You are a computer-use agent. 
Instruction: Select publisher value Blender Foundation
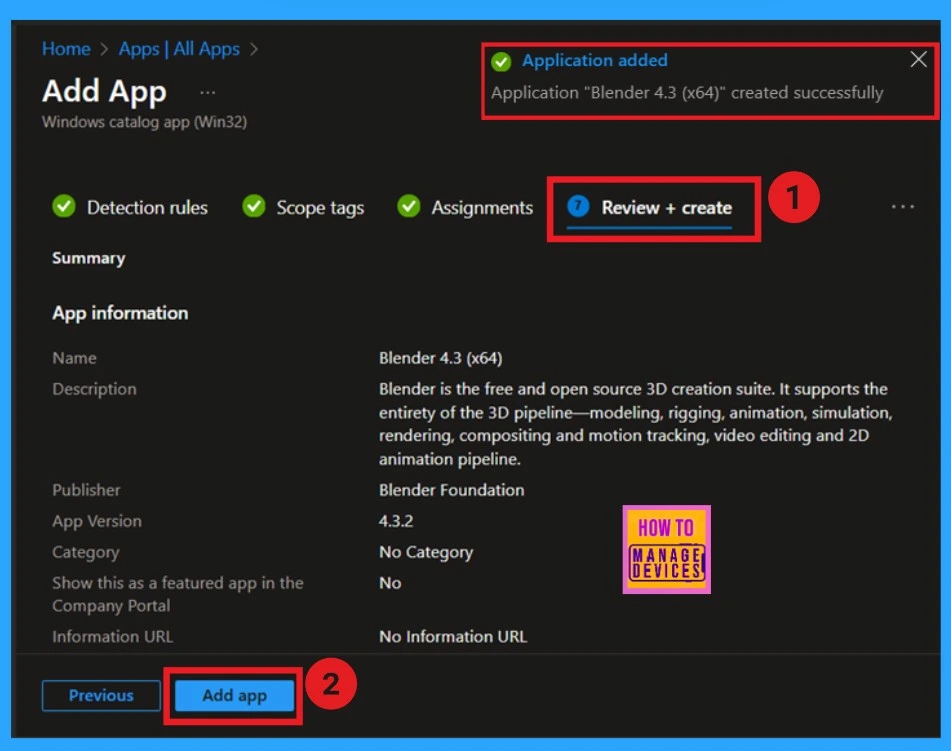point(451,490)
